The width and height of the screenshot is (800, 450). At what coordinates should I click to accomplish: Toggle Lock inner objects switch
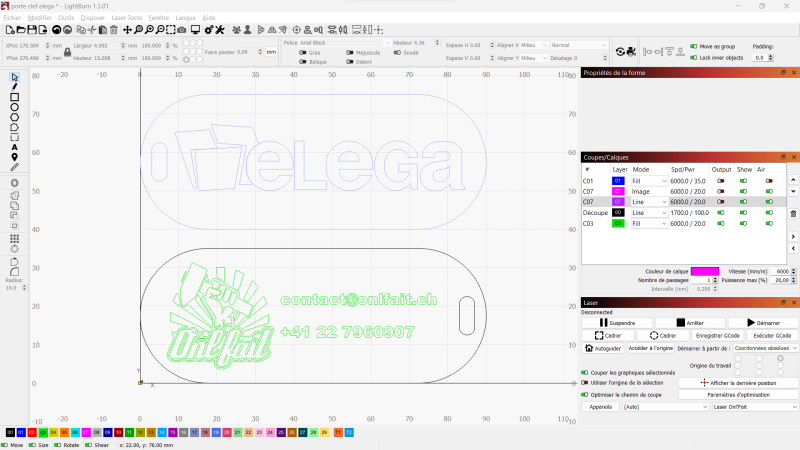(693, 58)
